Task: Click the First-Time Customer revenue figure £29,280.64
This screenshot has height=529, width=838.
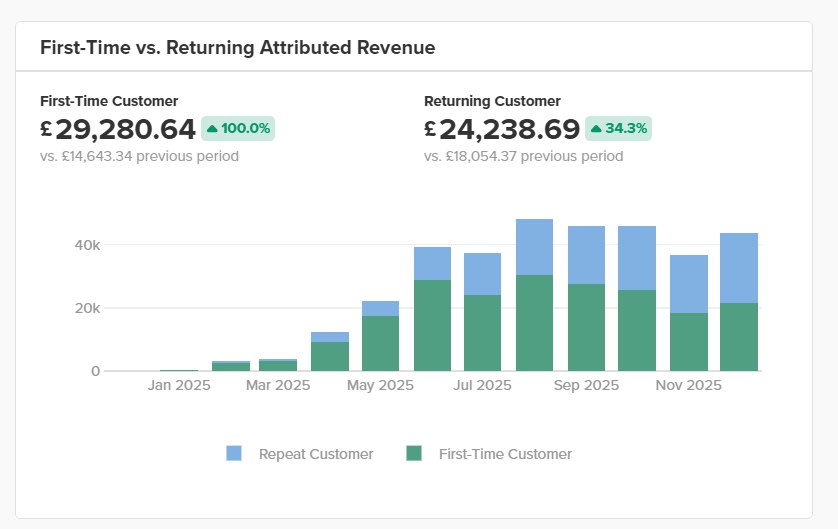Action: click(118, 129)
